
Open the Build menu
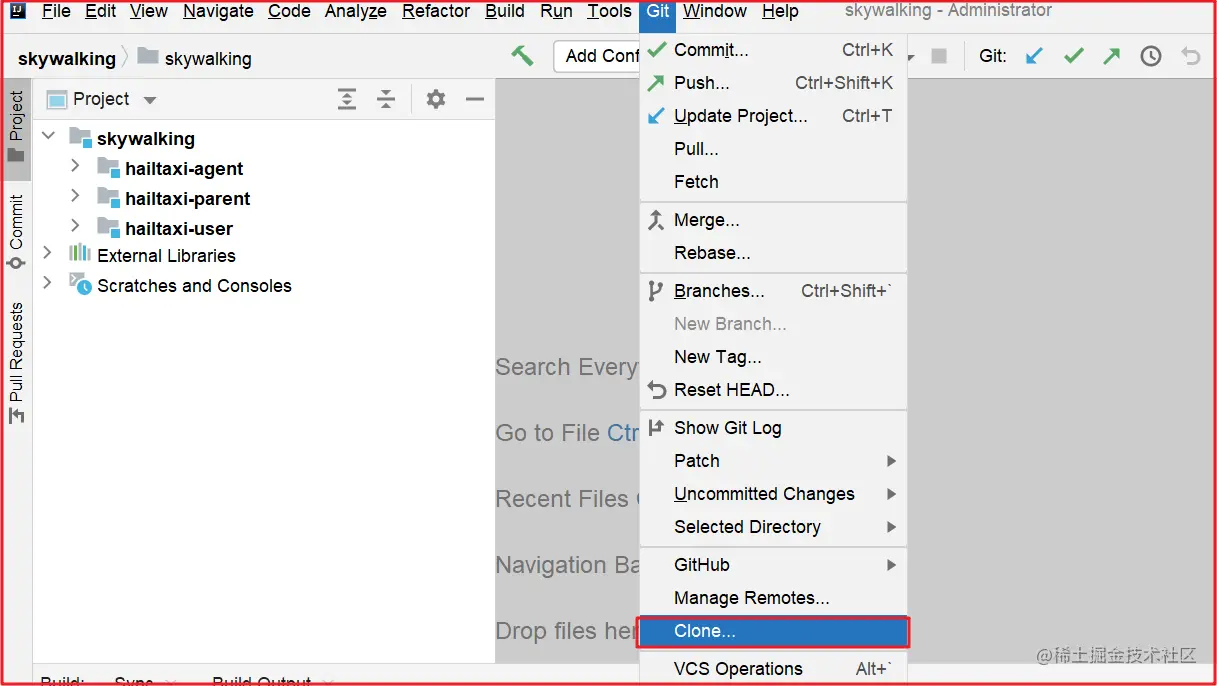point(505,12)
